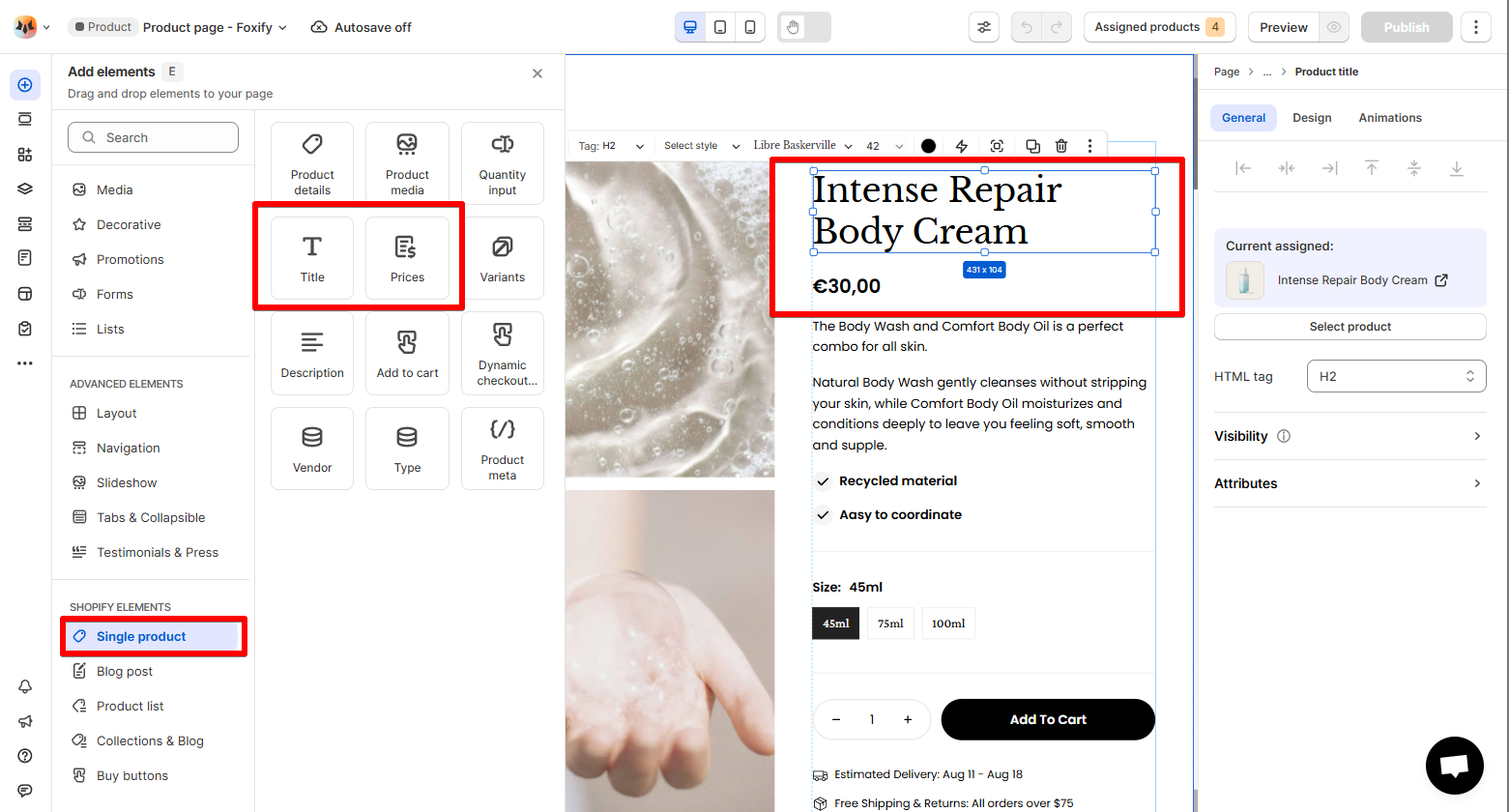
Task: Choose the Product details element
Action: [312, 163]
